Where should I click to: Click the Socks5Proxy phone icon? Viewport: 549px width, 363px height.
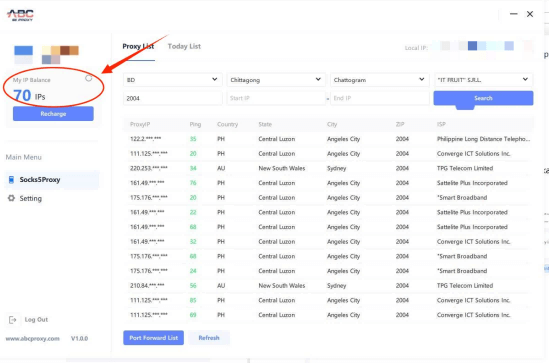coord(11,180)
